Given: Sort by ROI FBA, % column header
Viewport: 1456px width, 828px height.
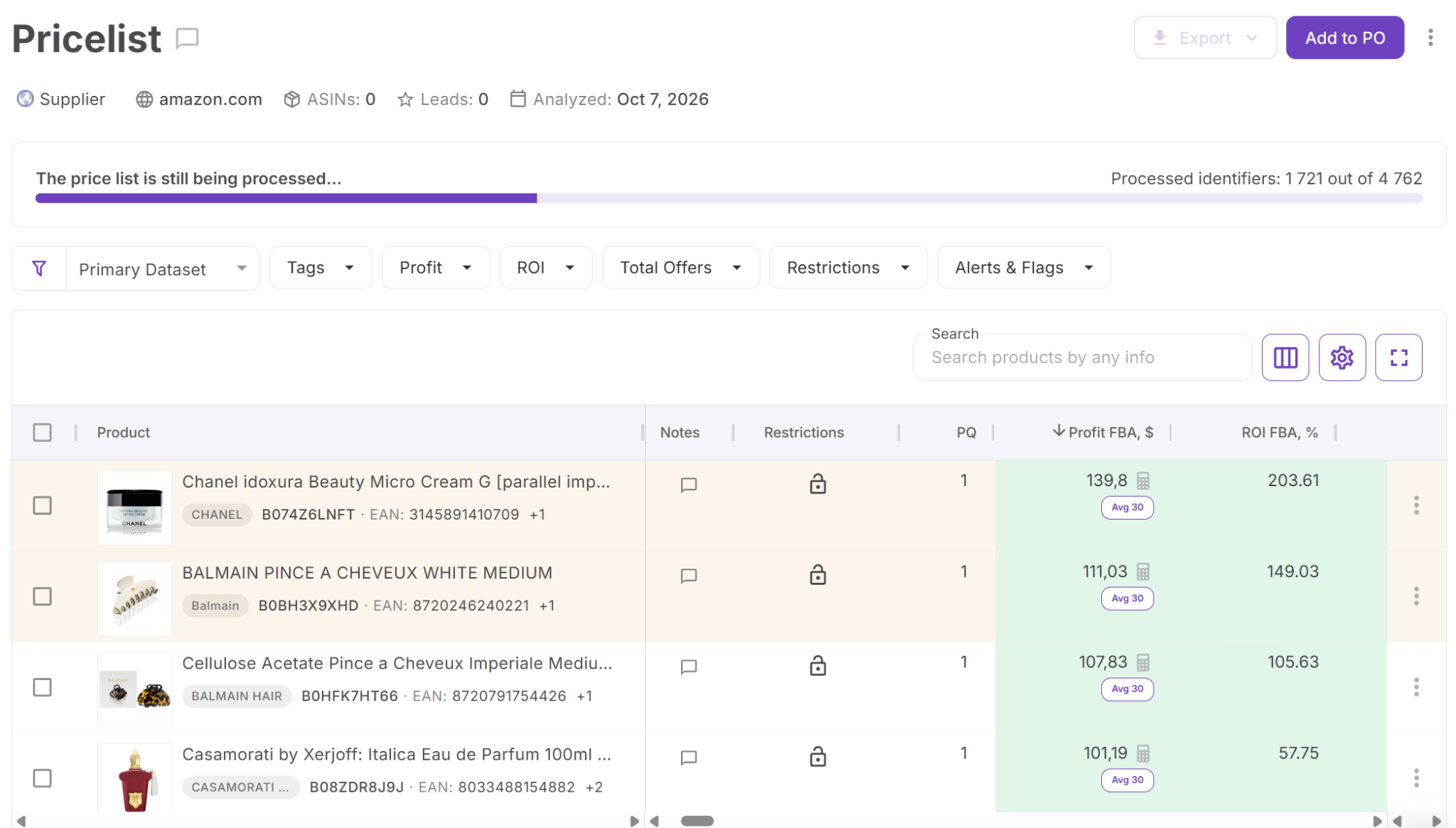Looking at the screenshot, I should click(1279, 432).
